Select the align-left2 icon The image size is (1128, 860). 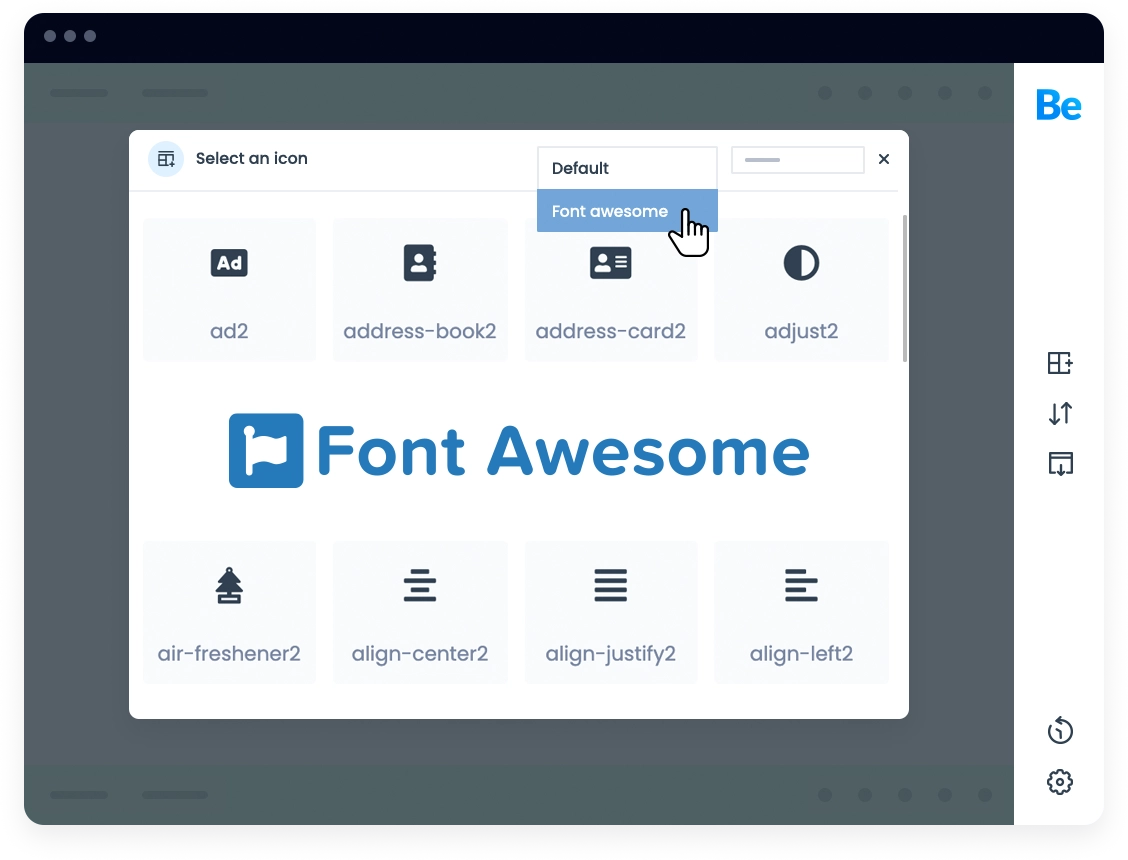[x=801, y=612]
